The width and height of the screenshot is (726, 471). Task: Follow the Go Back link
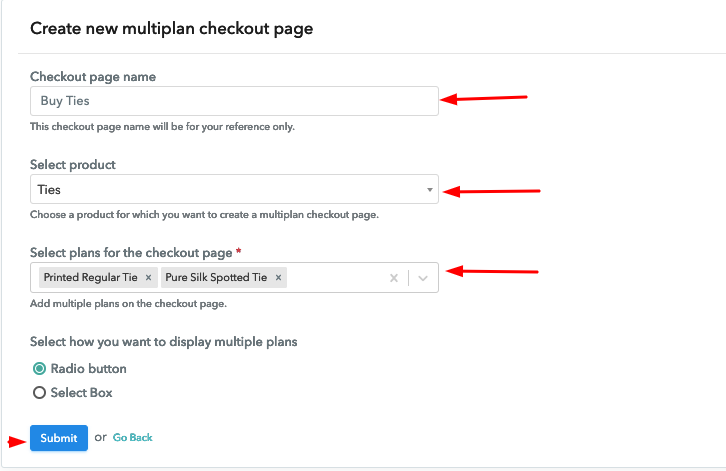coord(133,438)
